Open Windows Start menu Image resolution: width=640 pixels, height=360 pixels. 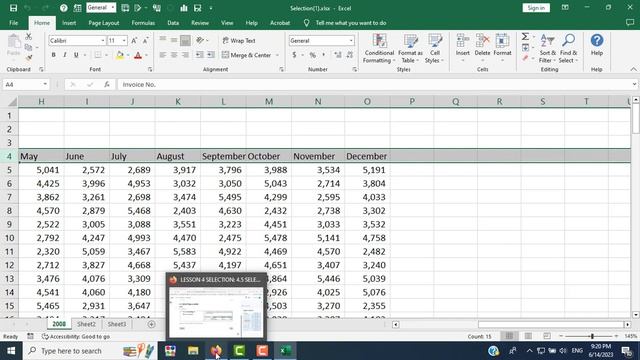coord(11,351)
